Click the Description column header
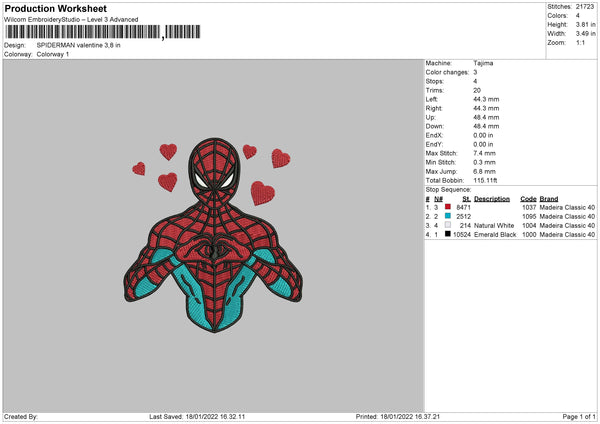The image size is (600, 424). 492,198
